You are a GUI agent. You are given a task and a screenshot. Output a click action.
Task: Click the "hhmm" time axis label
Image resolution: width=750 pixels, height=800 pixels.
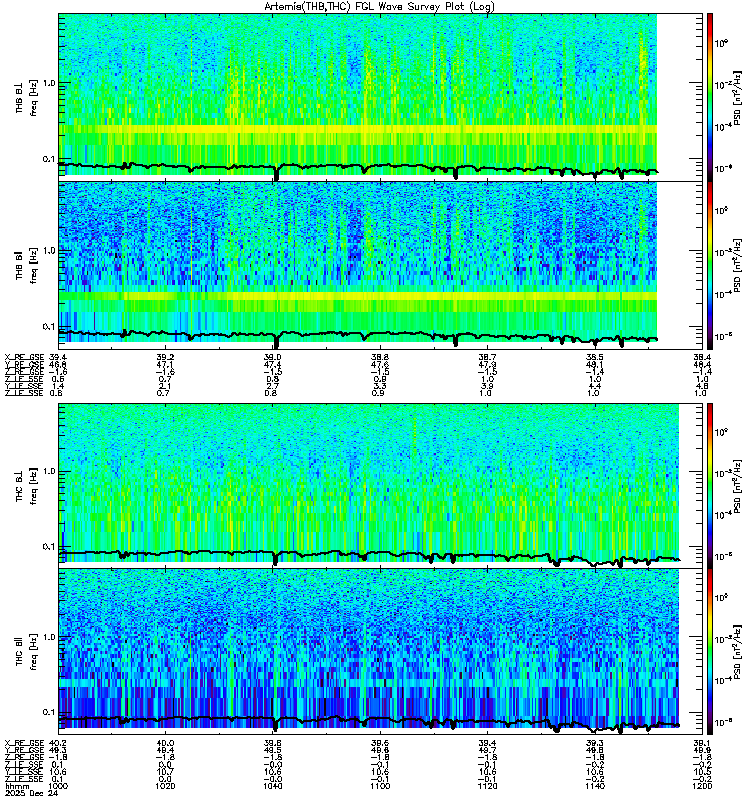point(17,786)
